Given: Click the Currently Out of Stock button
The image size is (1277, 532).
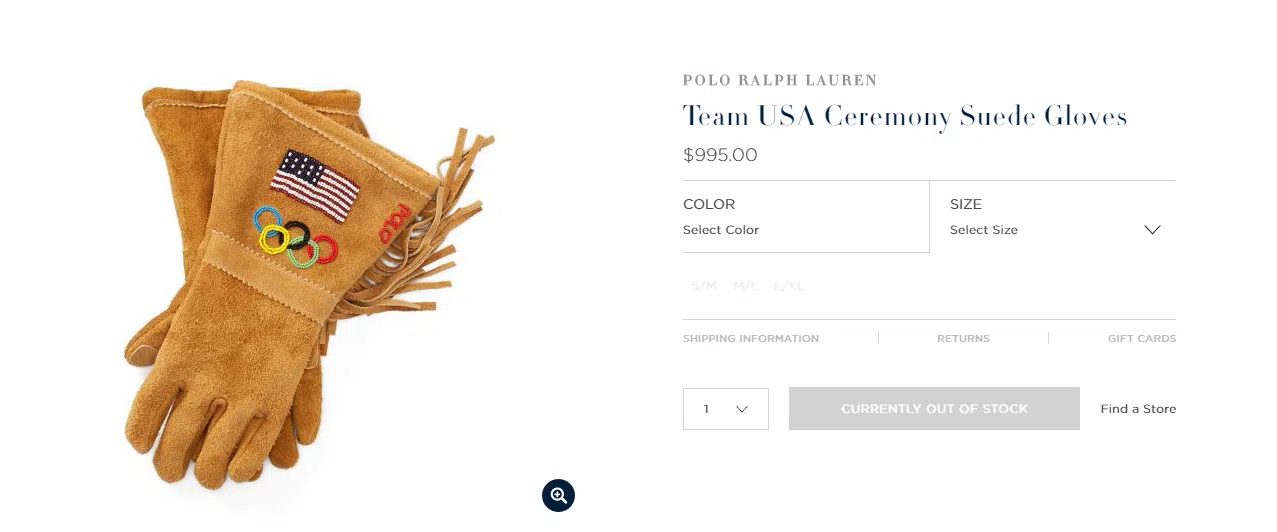Looking at the screenshot, I should click(x=934, y=409).
